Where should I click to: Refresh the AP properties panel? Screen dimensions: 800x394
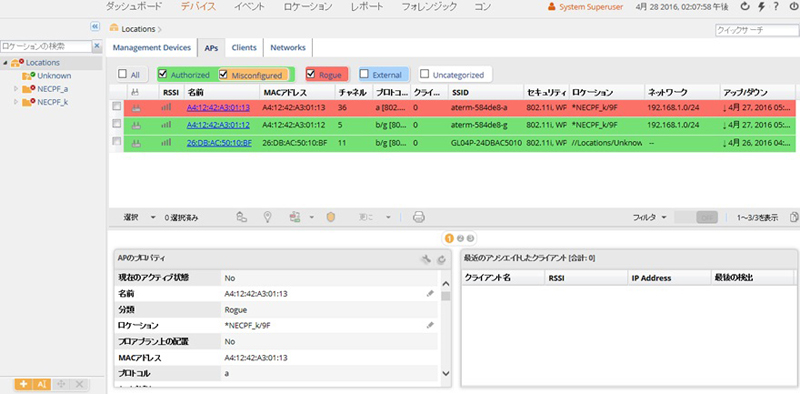pos(441,260)
